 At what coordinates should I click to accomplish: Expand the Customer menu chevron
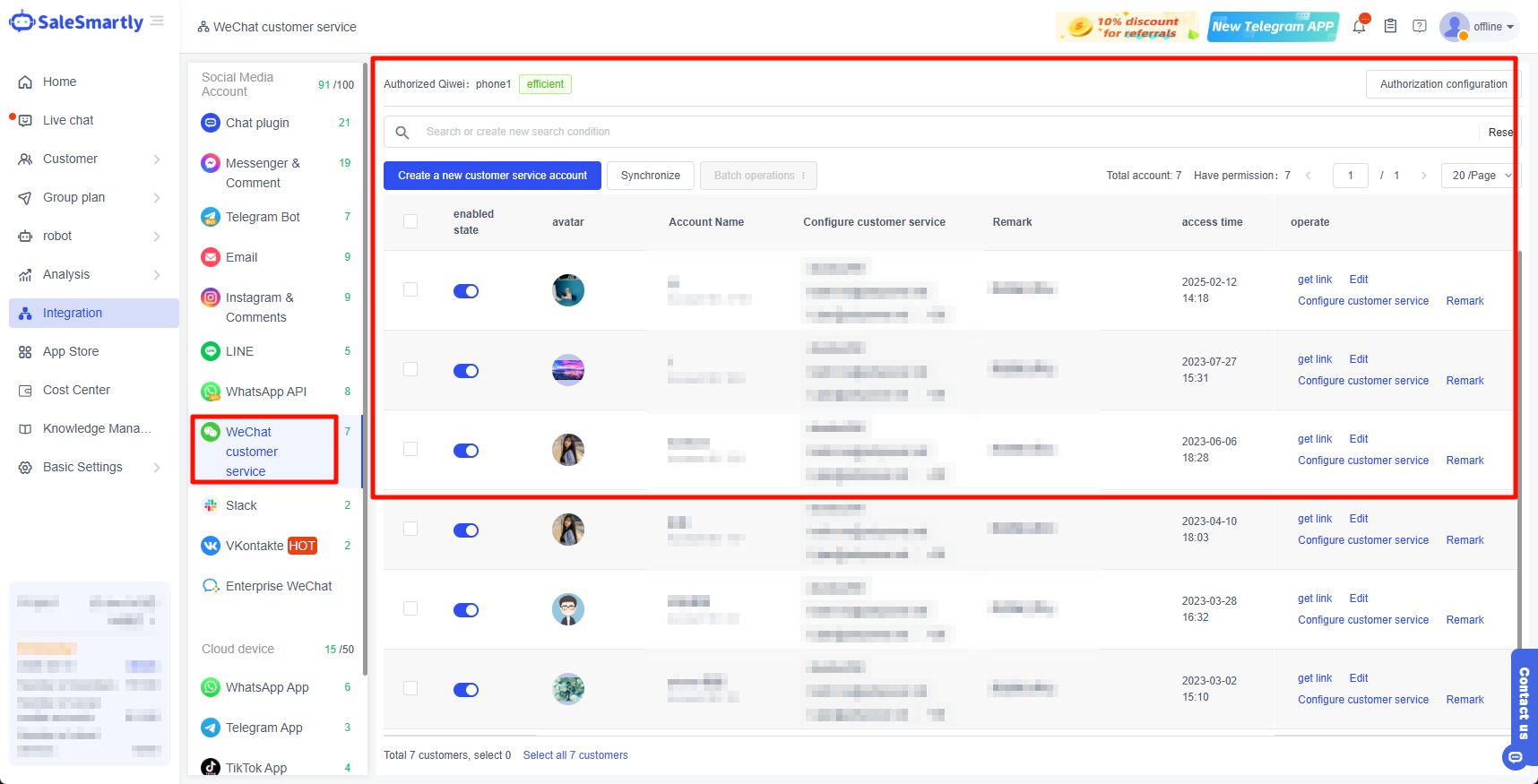pos(157,159)
